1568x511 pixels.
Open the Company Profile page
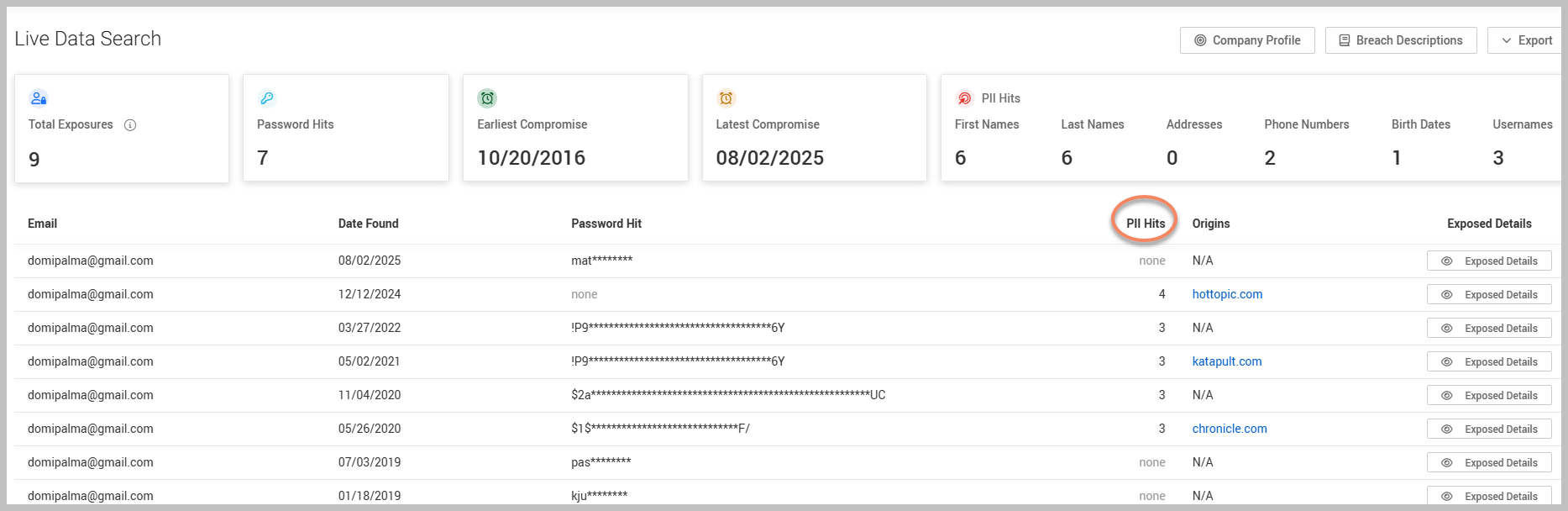pos(1246,40)
